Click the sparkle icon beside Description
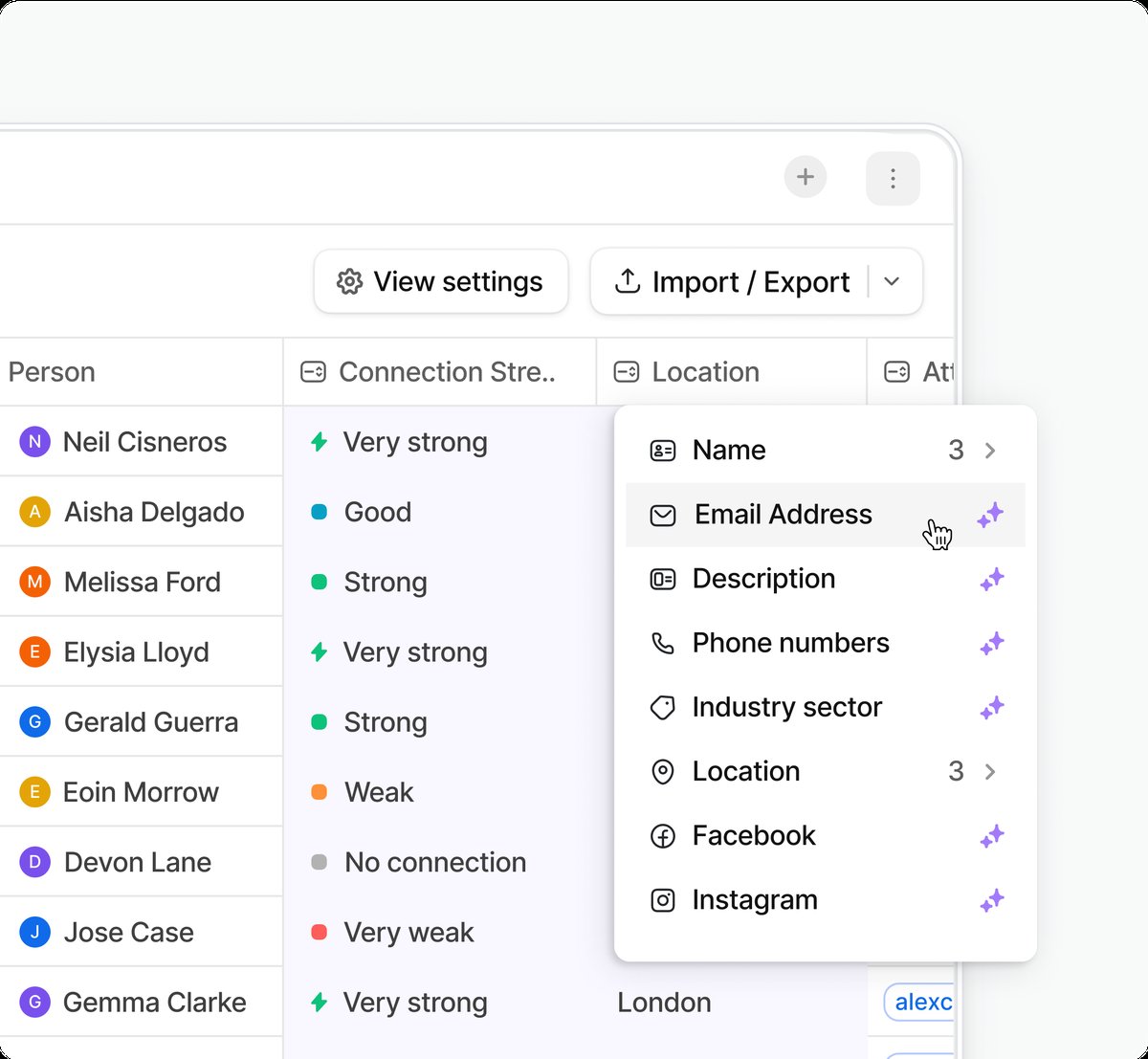 coord(991,579)
